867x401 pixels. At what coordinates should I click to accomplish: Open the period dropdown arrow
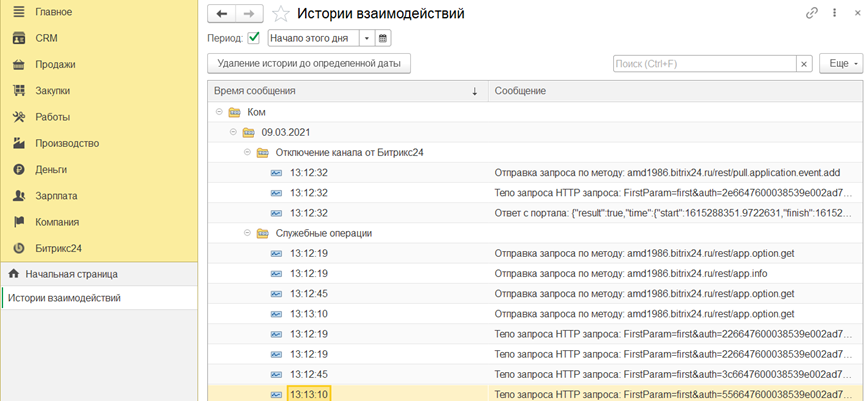[366, 38]
